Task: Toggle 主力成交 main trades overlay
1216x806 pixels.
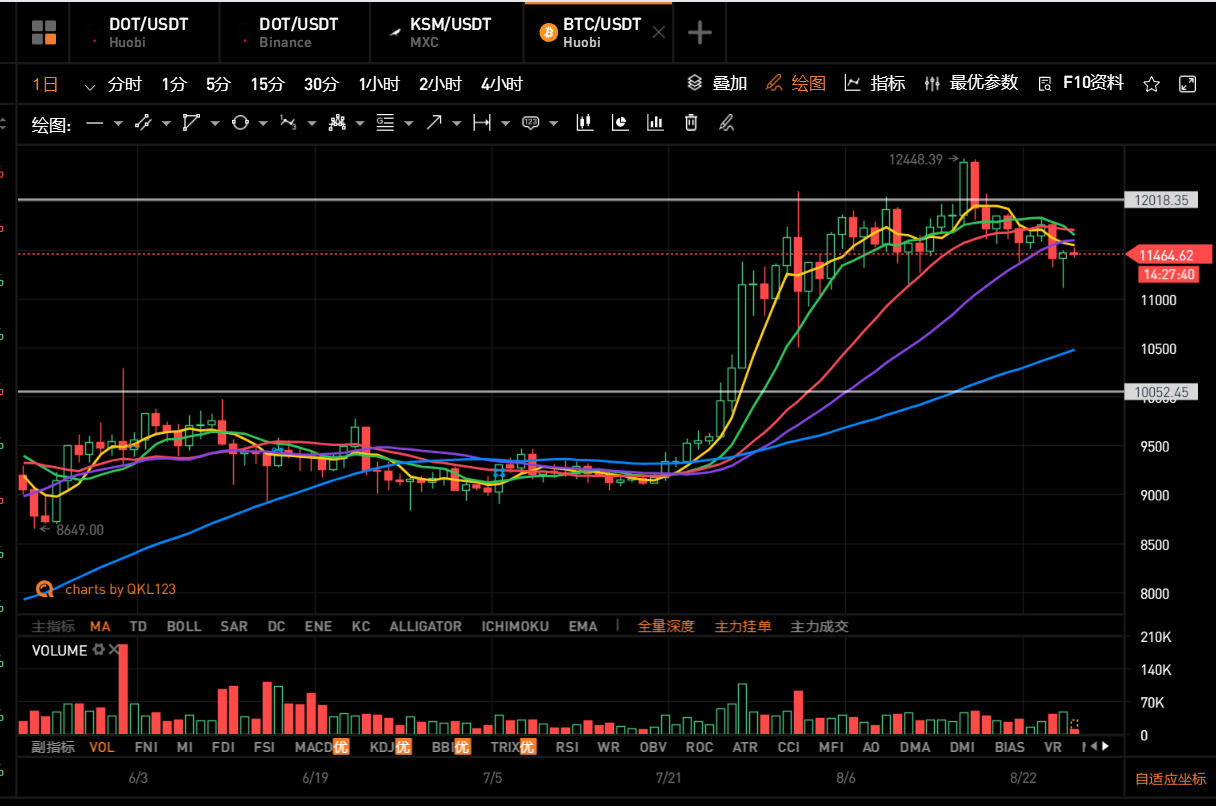Action: pos(819,626)
